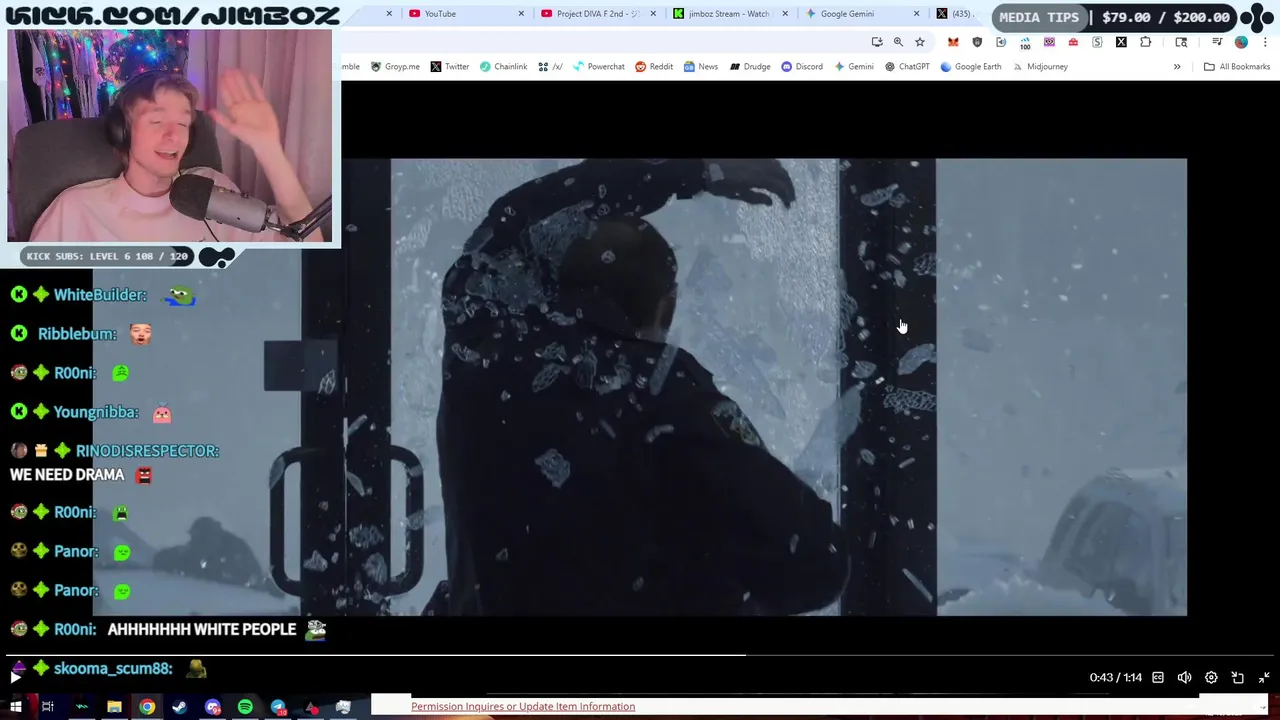Image resolution: width=1280 pixels, height=720 pixels.
Task: Click the RINODISRESPECTOR chat username
Action: [147, 451]
